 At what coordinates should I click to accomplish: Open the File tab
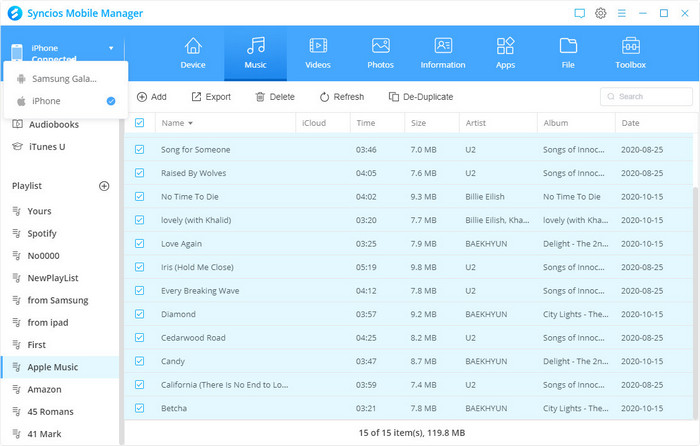[x=568, y=53]
